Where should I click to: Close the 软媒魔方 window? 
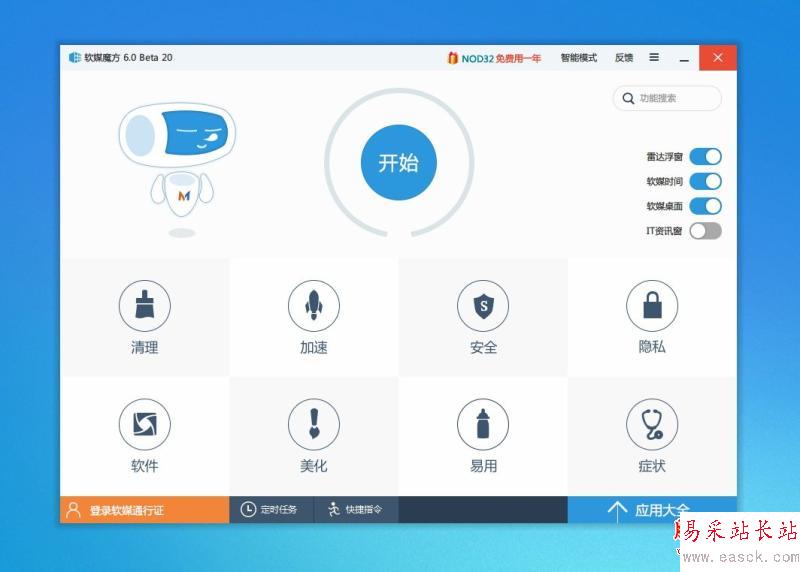click(718, 58)
